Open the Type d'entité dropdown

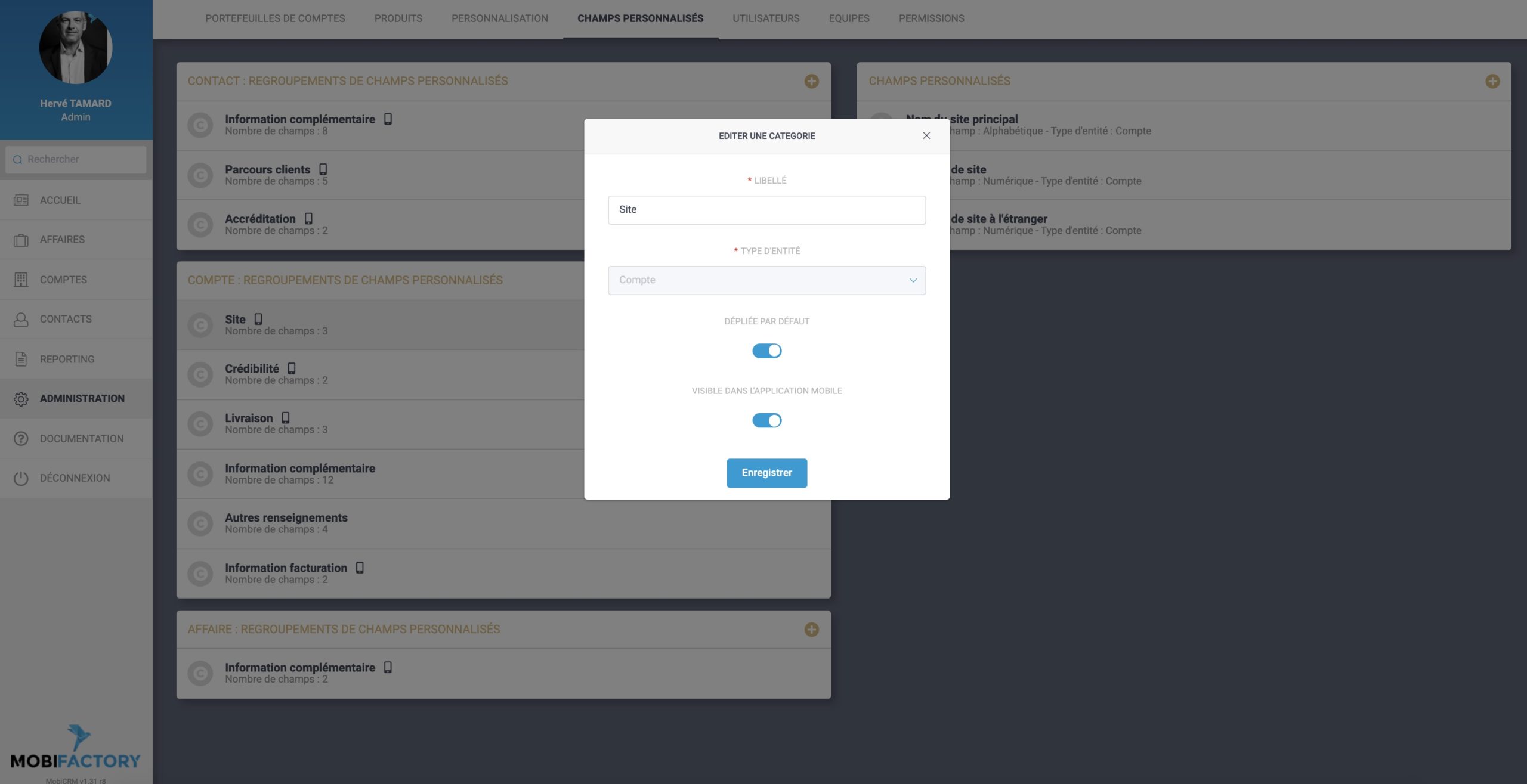pyautogui.click(x=766, y=280)
